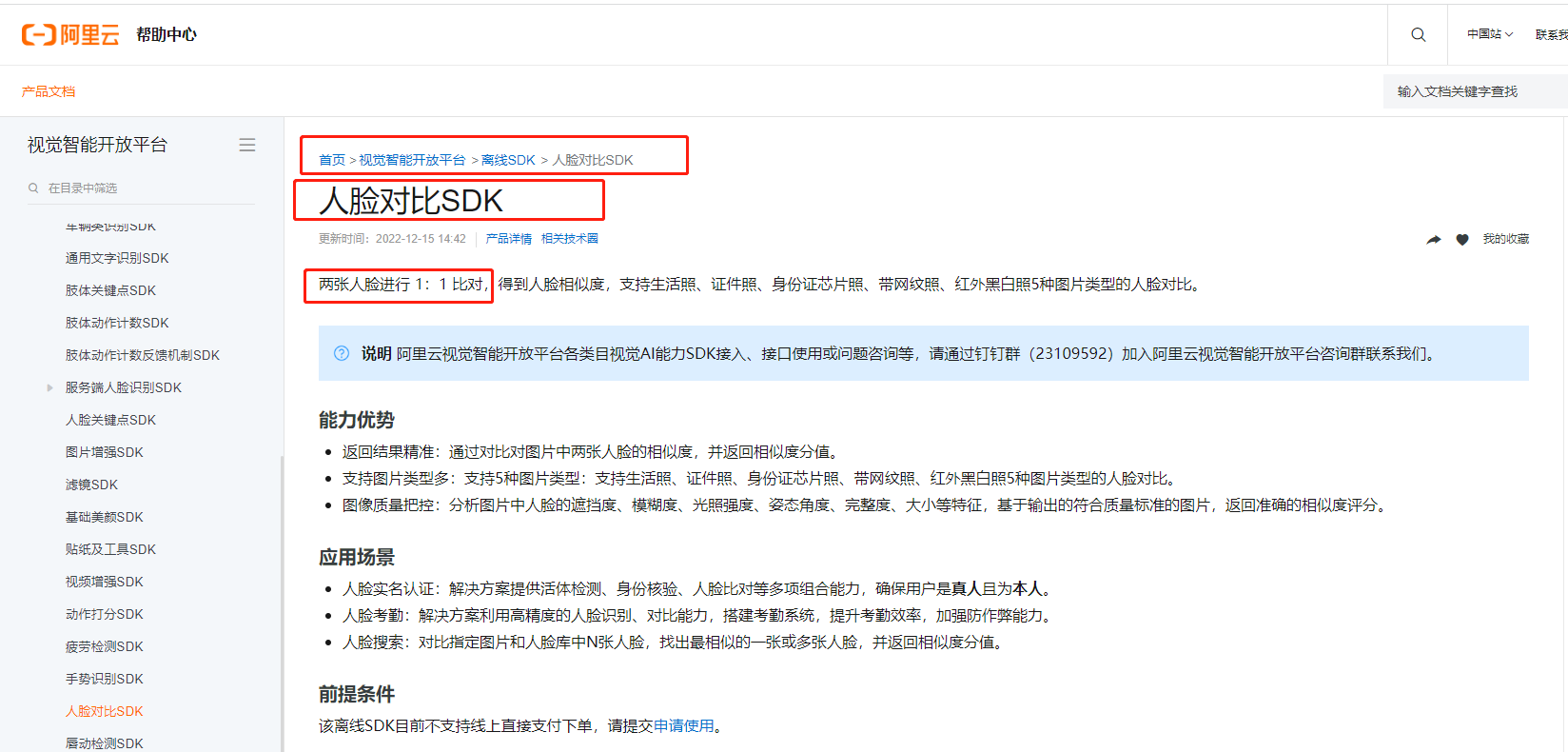Open the 产品详情 link
The height and width of the screenshot is (752, 1568).
point(509,239)
